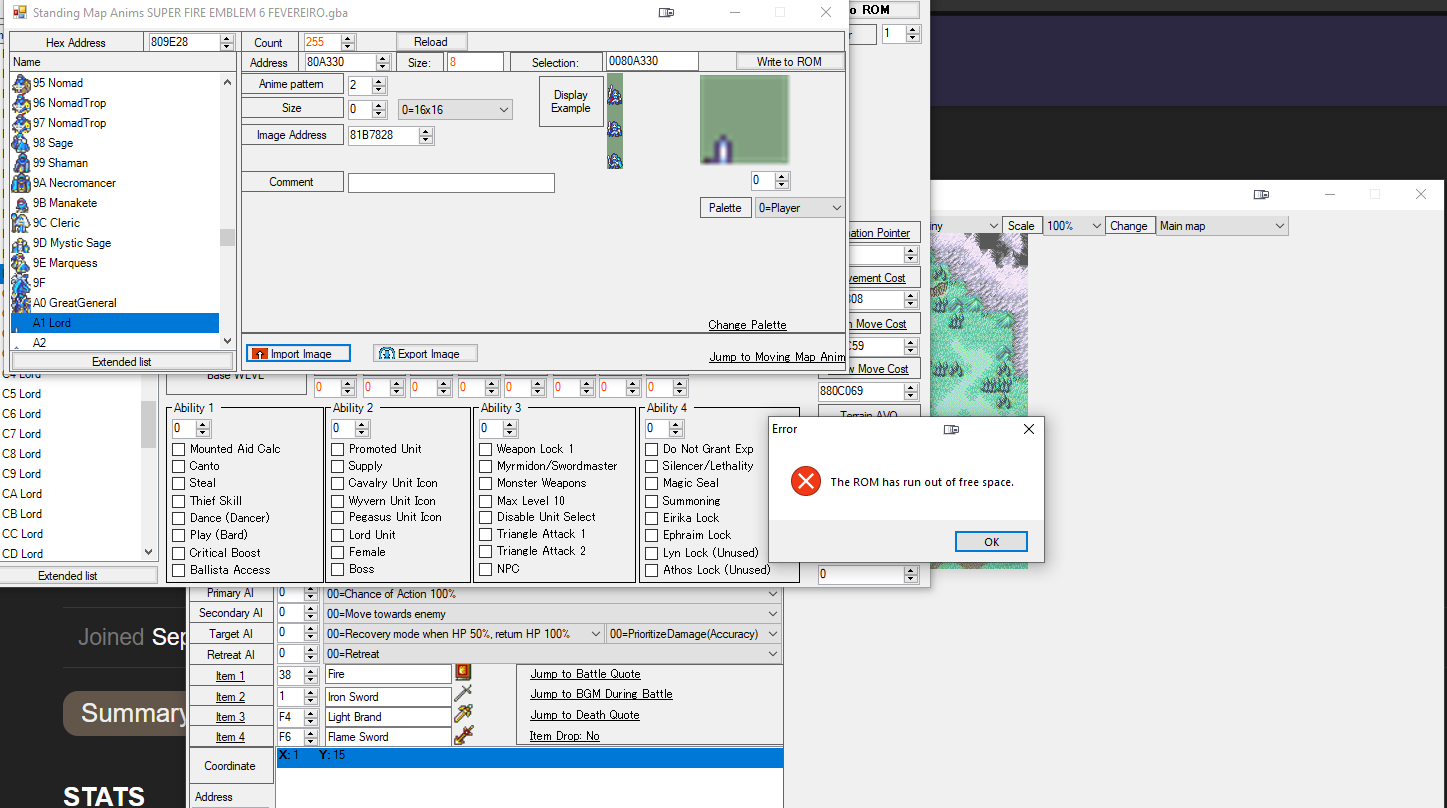1447x808 pixels.
Task: Toggle the Magic Seal checkbox
Action: tap(652, 483)
